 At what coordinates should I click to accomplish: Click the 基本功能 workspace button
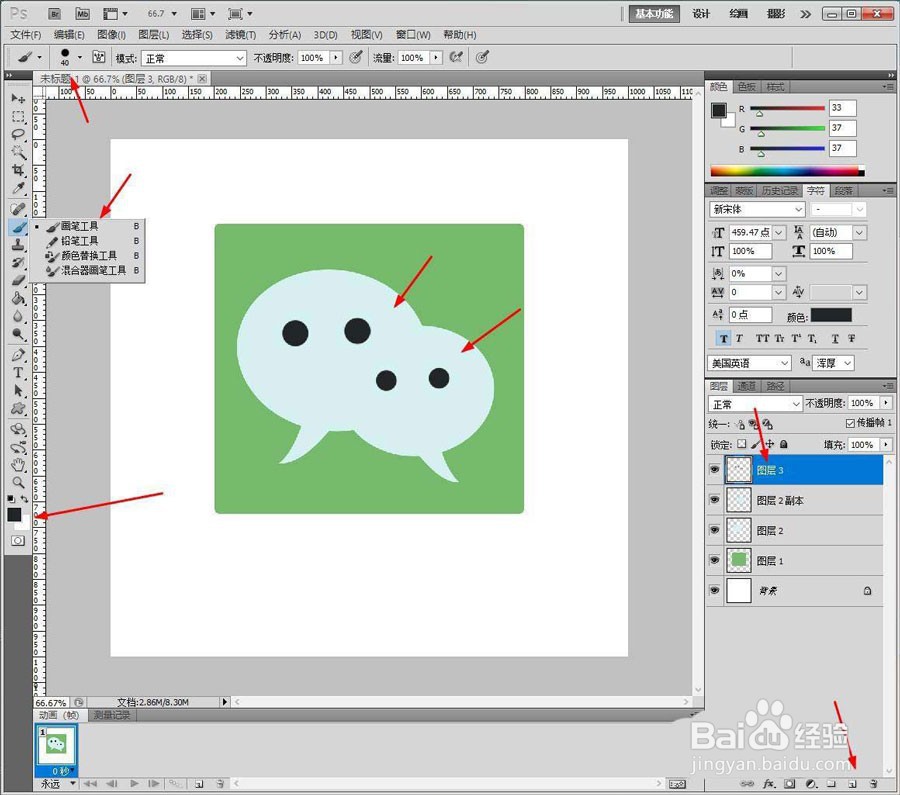[654, 14]
